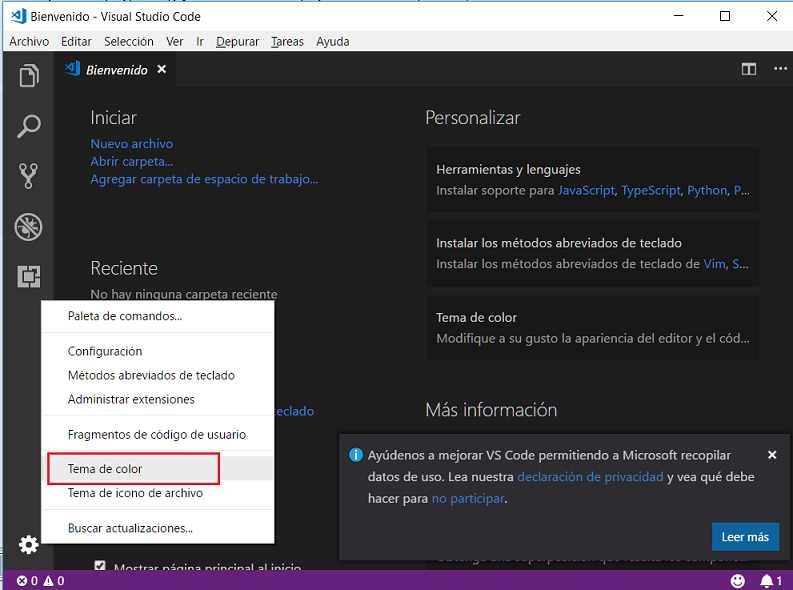Open notifications bell in status bar
Screen dimensions: 793x590
(x=772, y=581)
